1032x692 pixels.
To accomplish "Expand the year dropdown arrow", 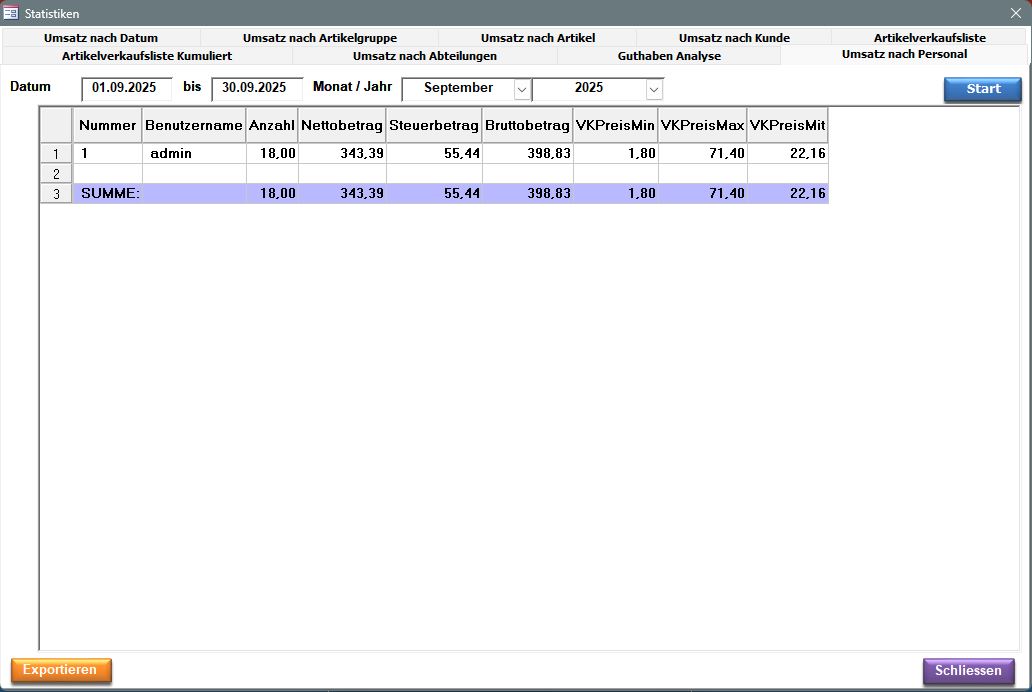I will [654, 89].
